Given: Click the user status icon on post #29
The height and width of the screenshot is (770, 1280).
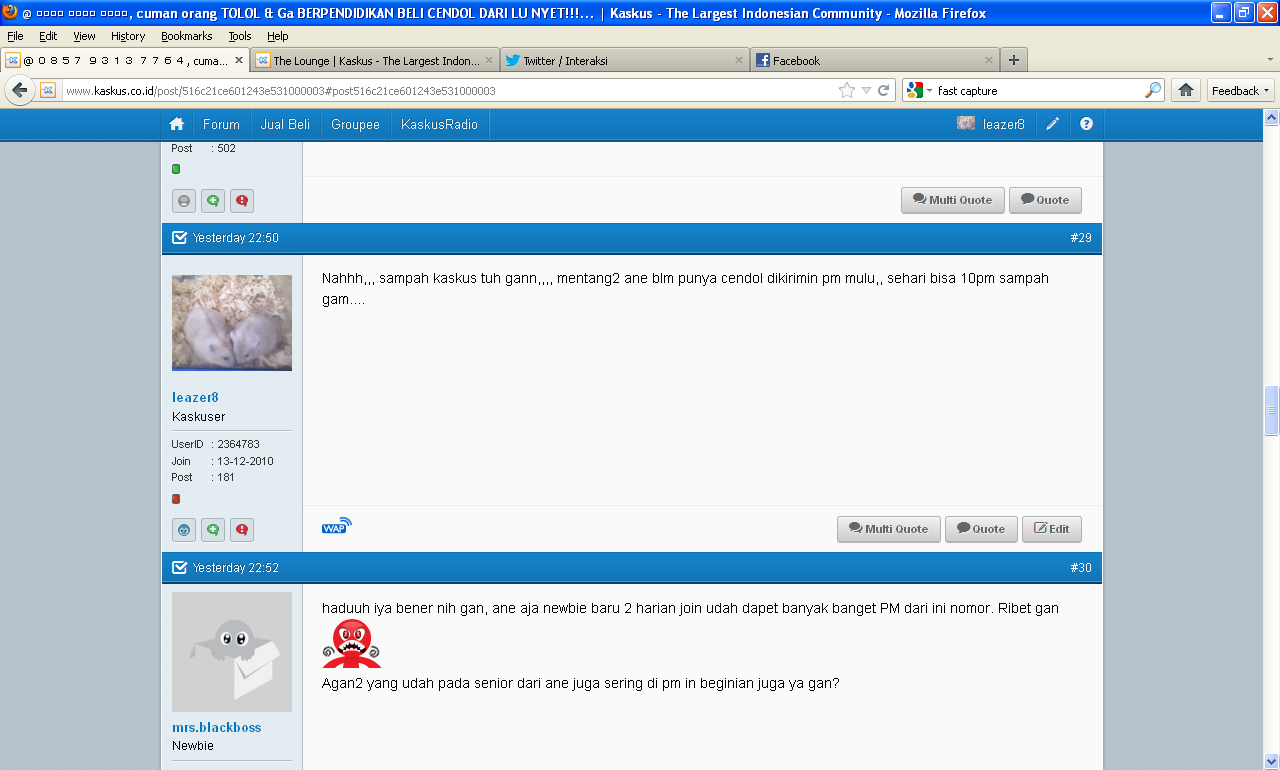Looking at the screenshot, I should click(x=184, y=530).
